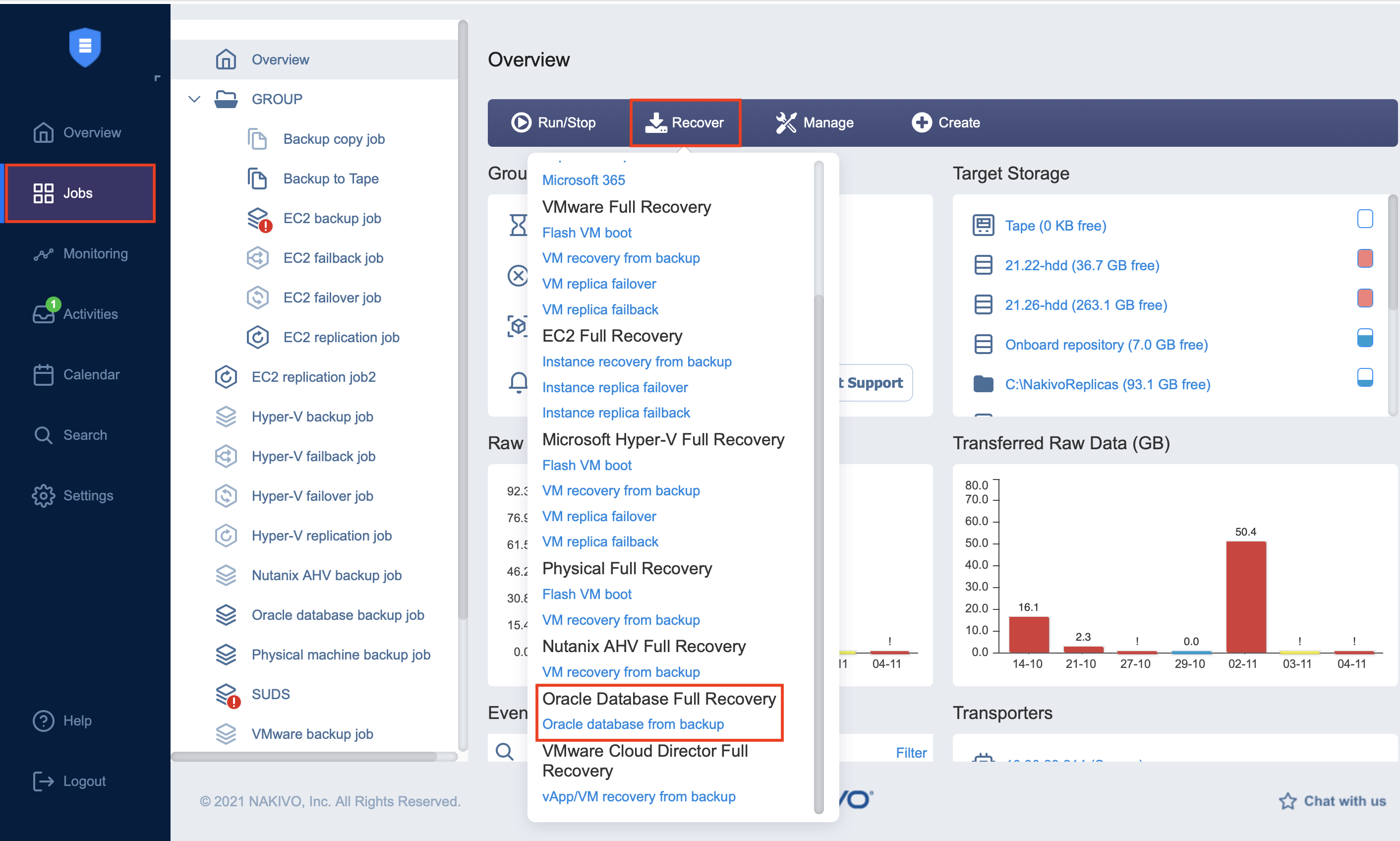Click the jobs tree horizontal scrollbar

(x=304, y=756)
